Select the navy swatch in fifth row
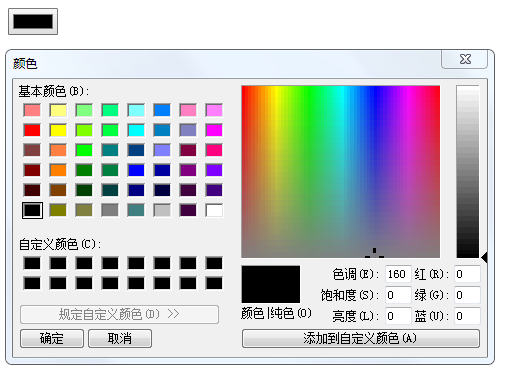530x388 pixels. coord(136,190)
